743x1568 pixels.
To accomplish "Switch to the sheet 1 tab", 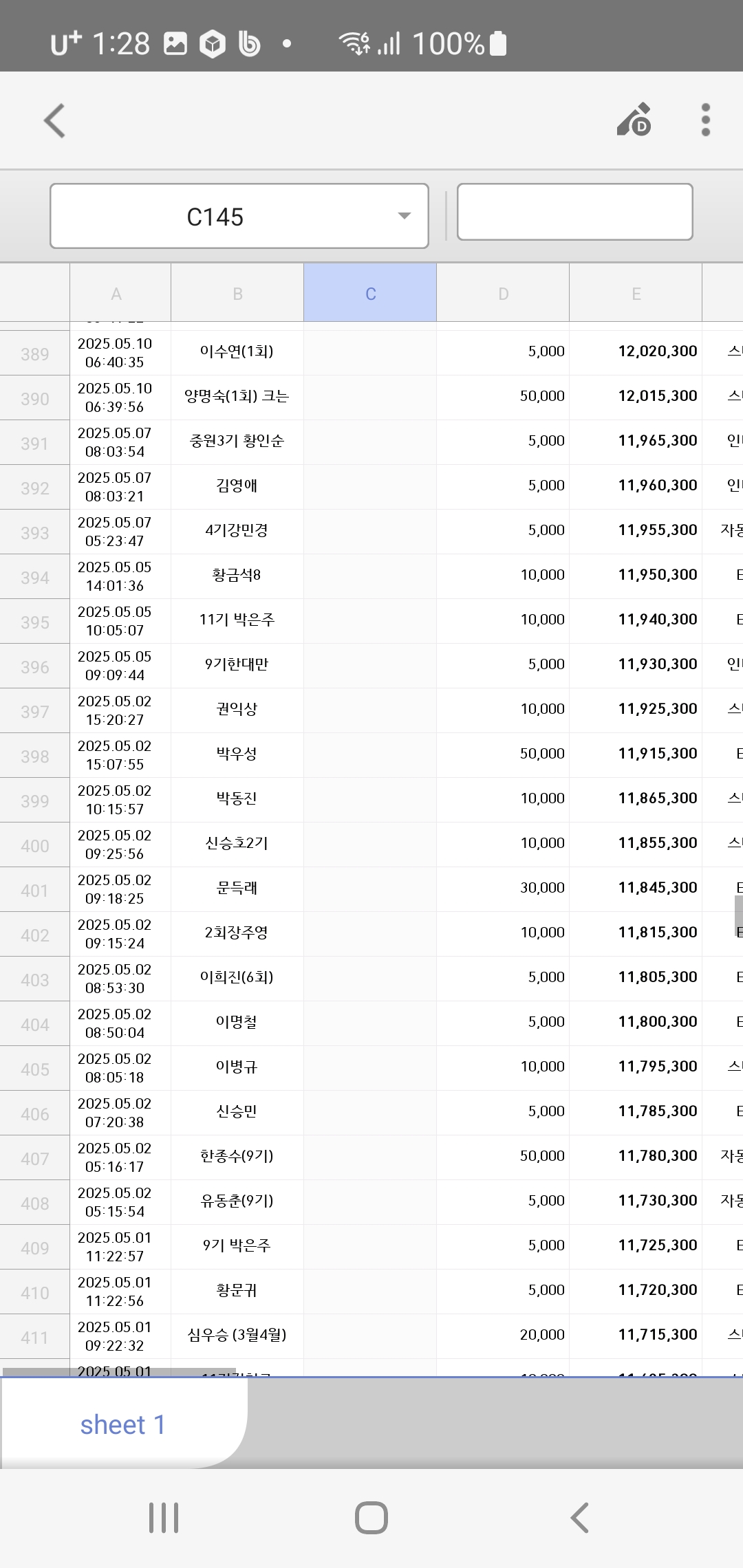I will [x=122, y=1424].
